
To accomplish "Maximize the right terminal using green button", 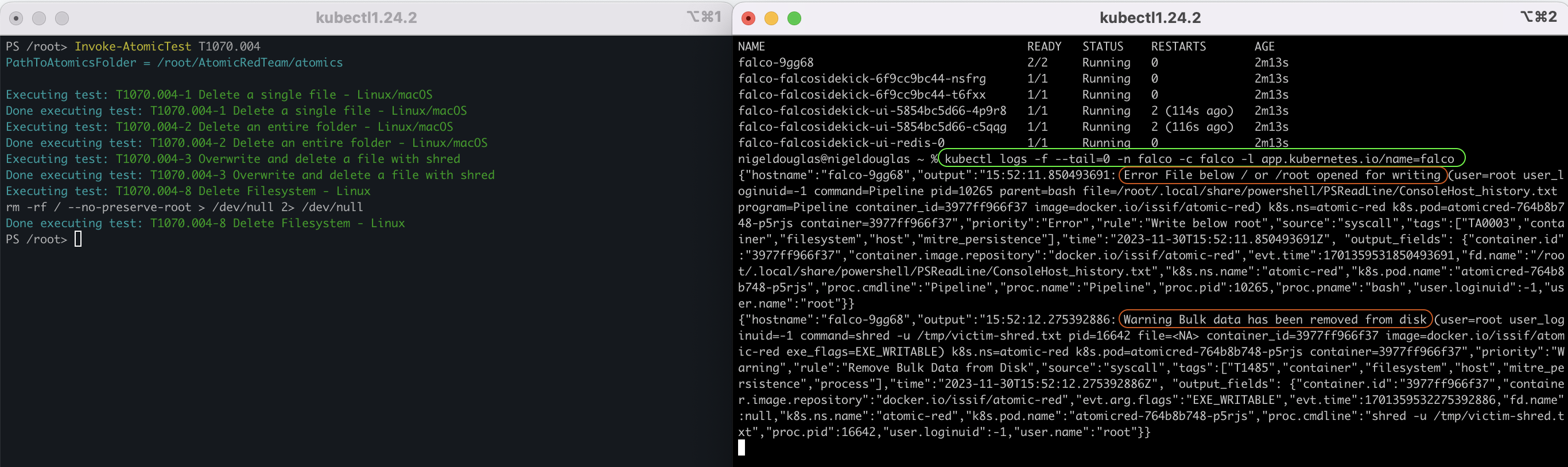I will tap(794, 18).
